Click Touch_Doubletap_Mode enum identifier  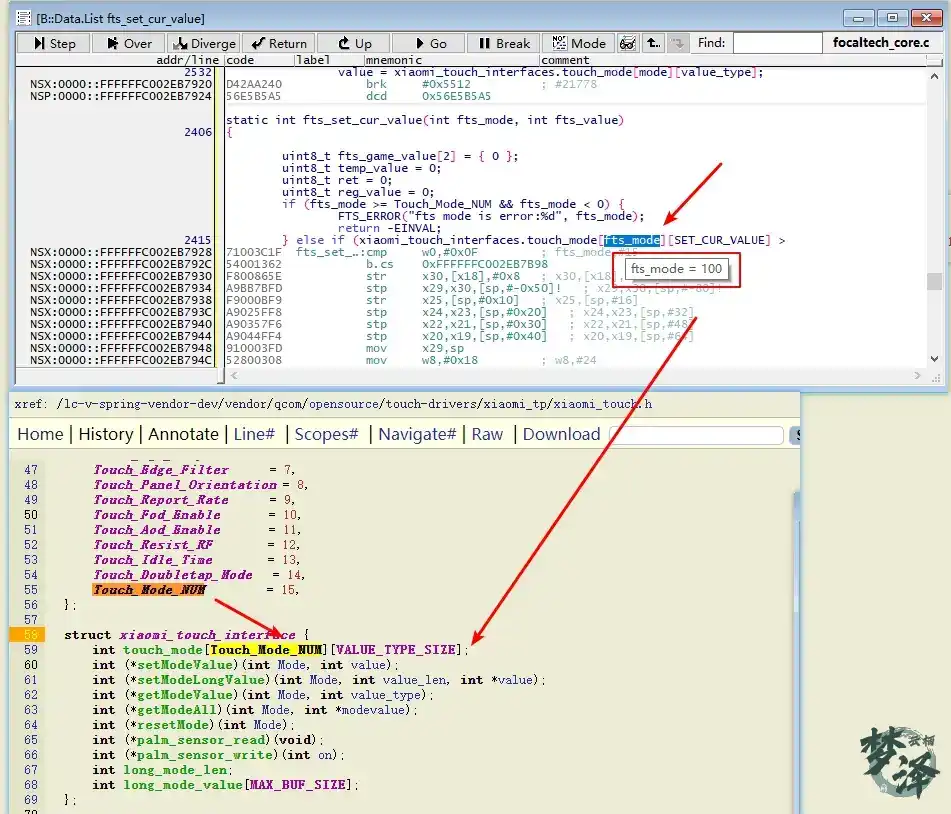tap(173, 574)
